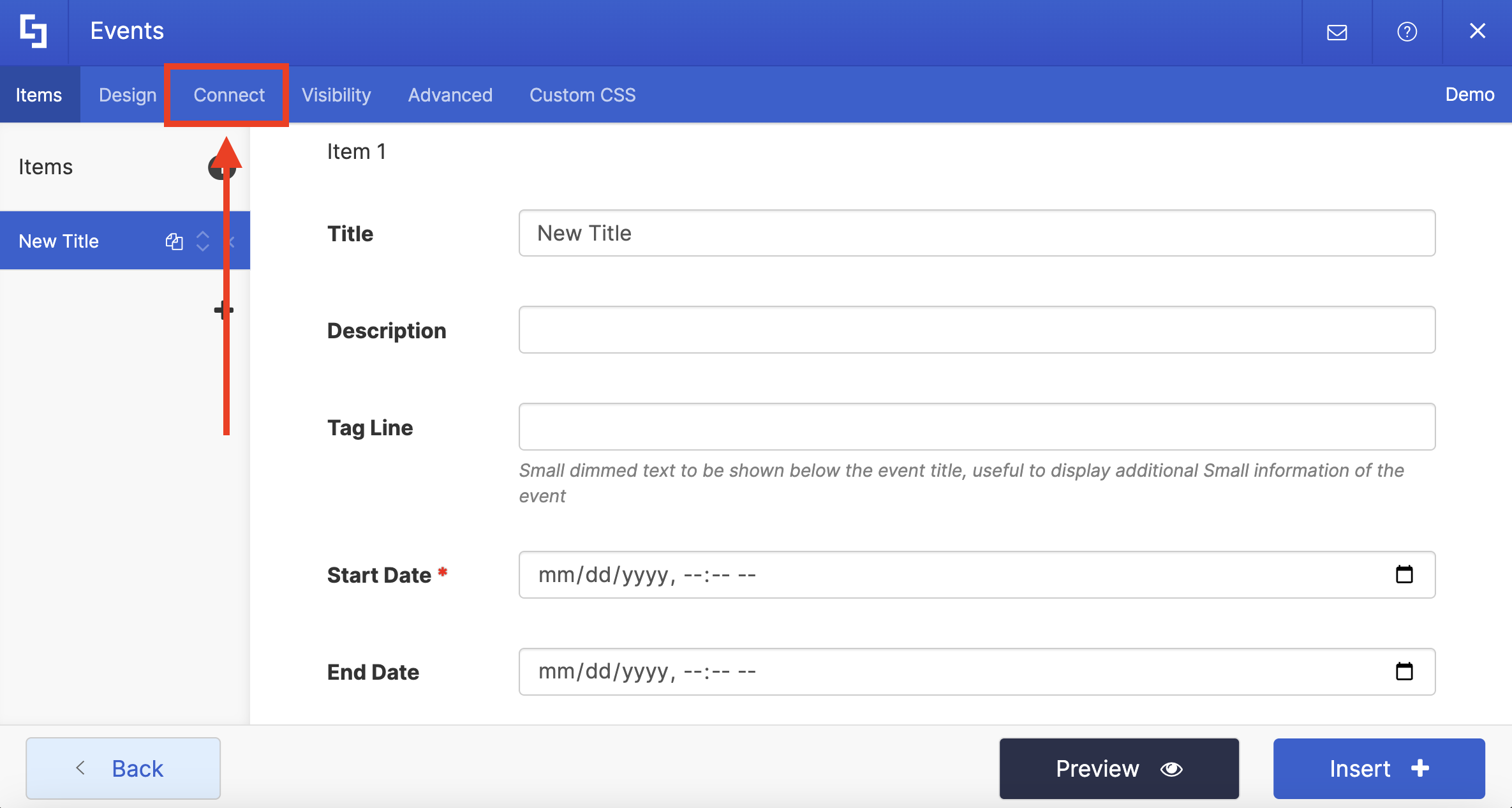The width and height of the screenshot is (1512, 808).
Task: Go to the Visibility tab
Action: point(336,95)
